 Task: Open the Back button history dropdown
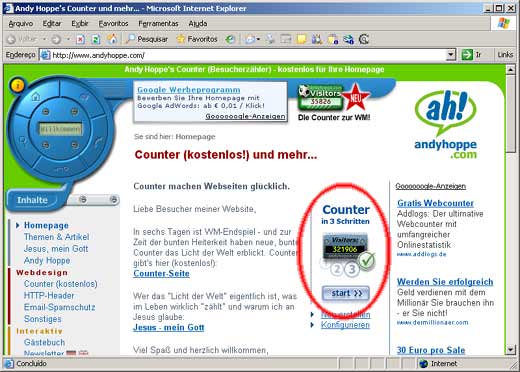click(x=44, y=40)
